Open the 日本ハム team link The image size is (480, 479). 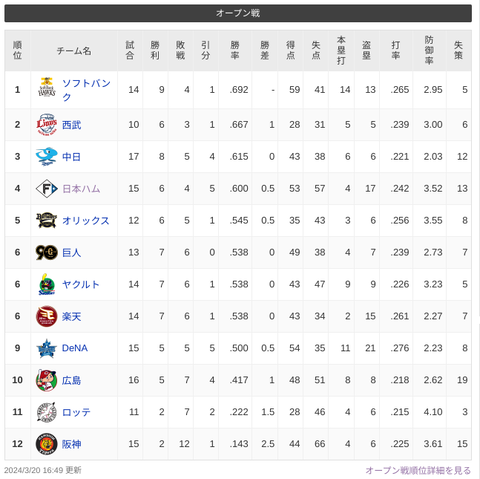[x=81, y=189]
